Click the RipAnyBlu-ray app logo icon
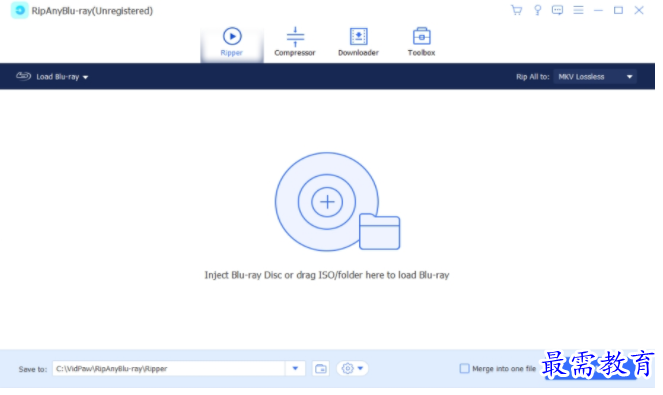This screenshot has height=395, width=663. coord(19,10)
